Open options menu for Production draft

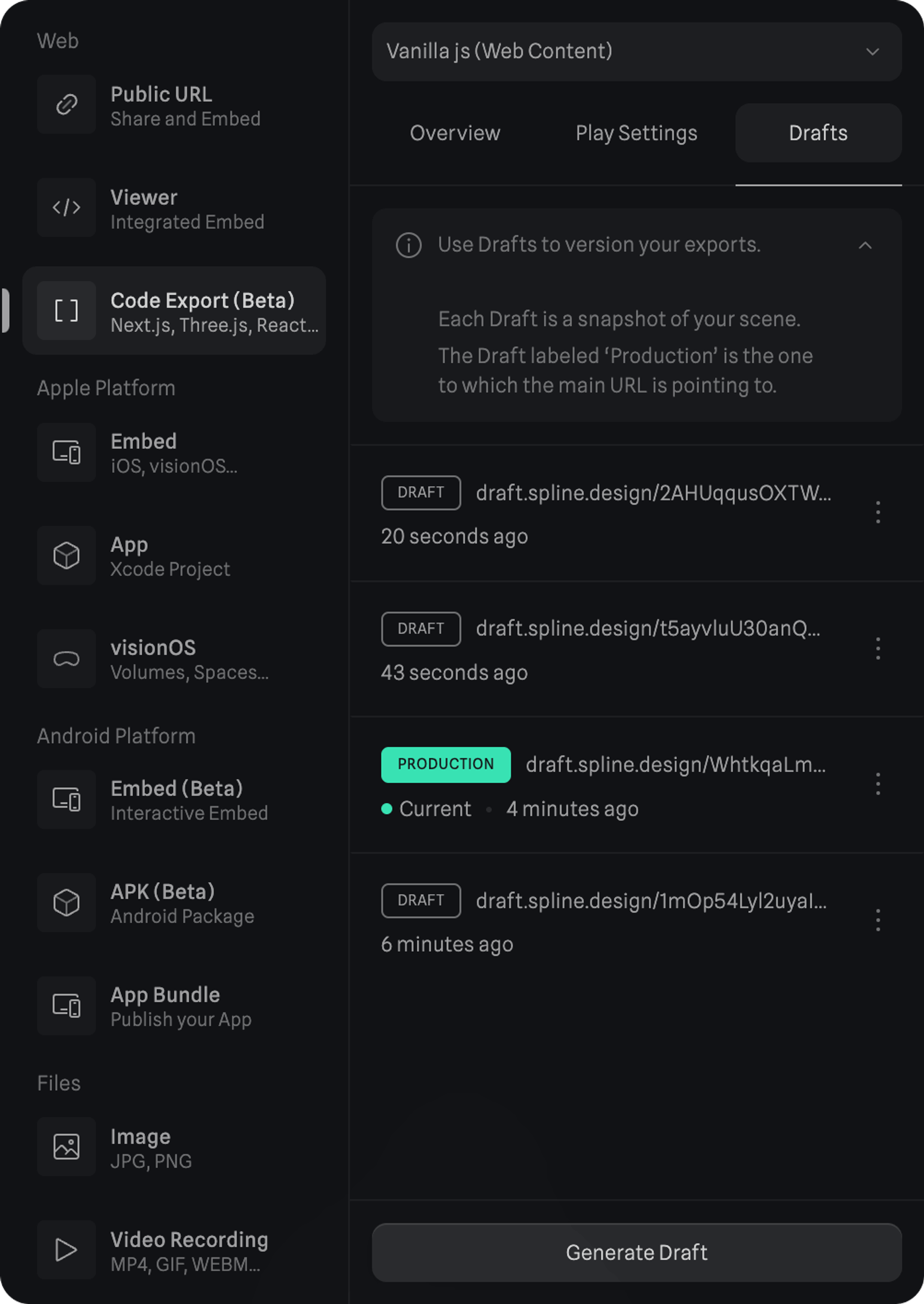click(x=878, y=784)
